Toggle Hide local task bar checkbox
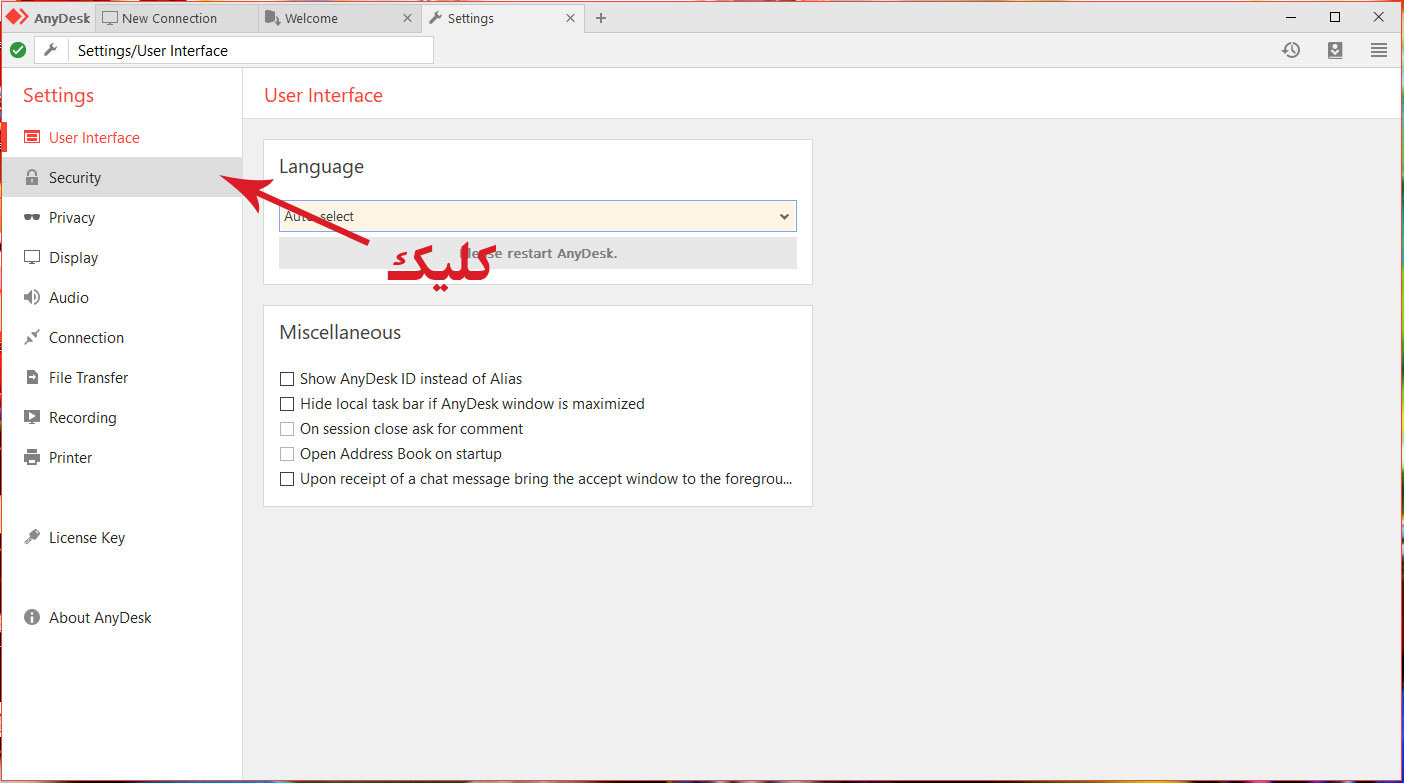 287,404
